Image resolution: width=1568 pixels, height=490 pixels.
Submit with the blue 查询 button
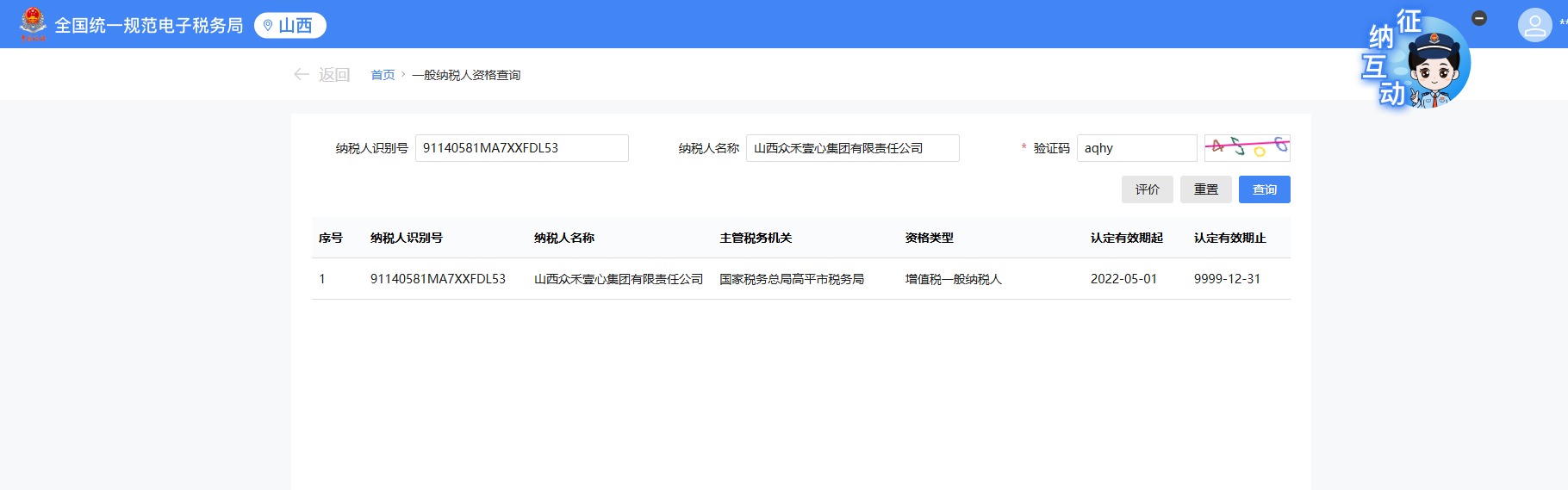point(1264,189)
